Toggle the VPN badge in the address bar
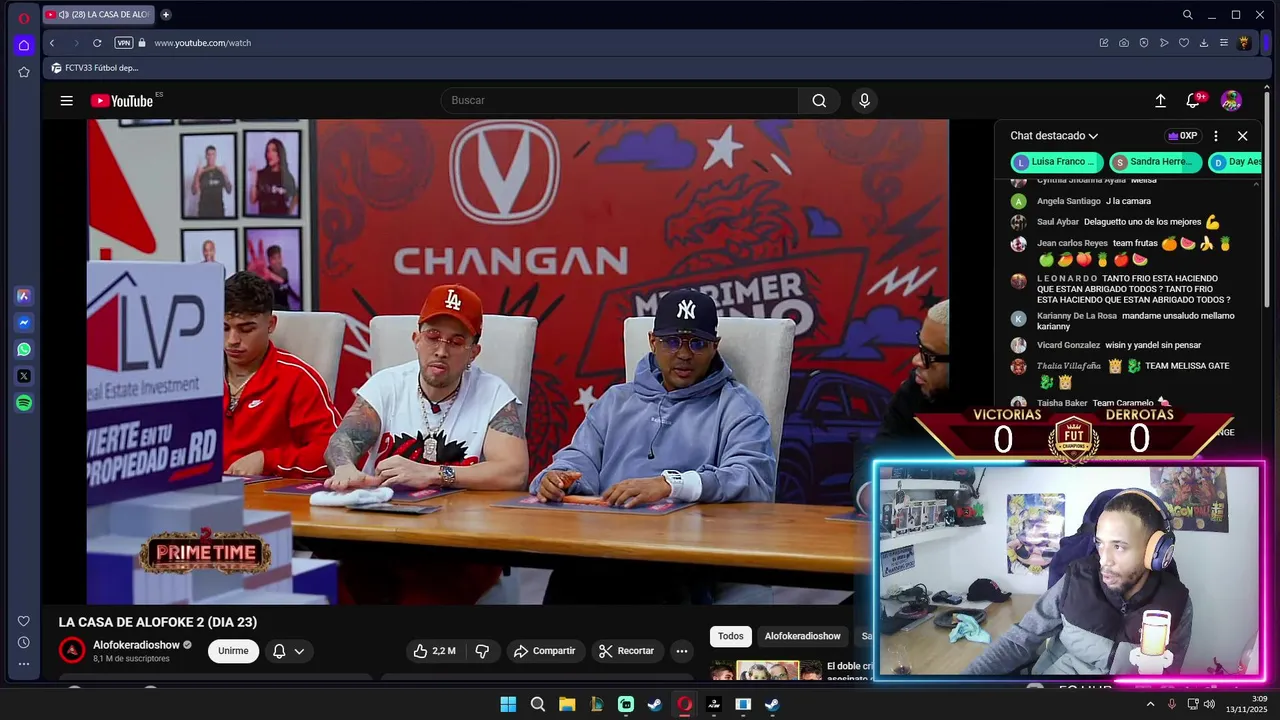1280x720 pixels. pyautogui.click(x=124, y=43)
